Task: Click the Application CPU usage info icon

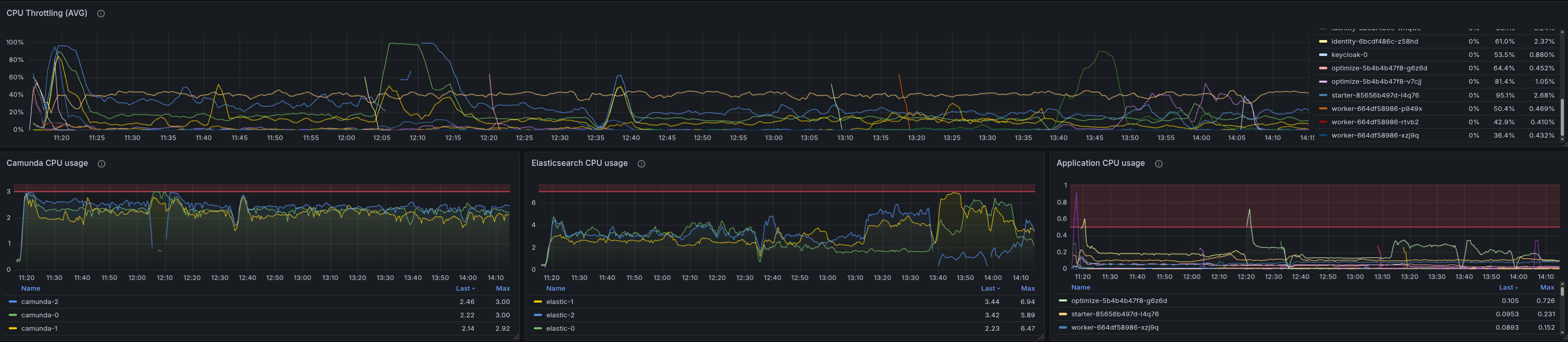Action: 1158,164
